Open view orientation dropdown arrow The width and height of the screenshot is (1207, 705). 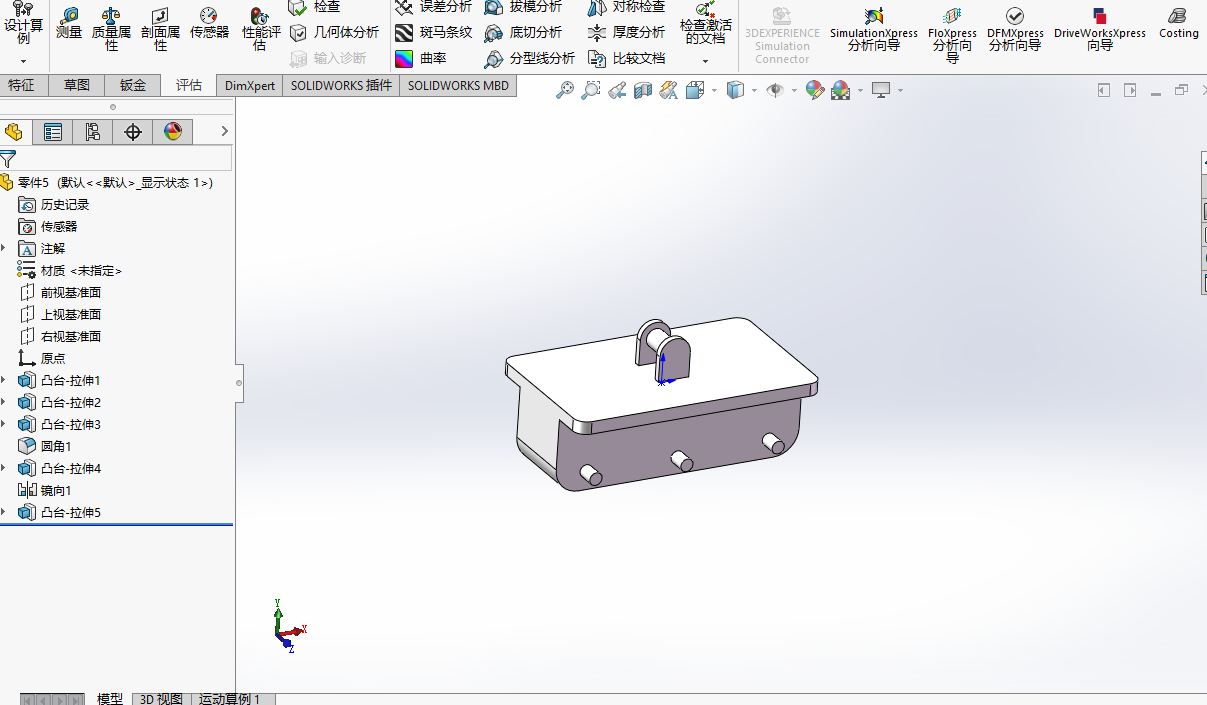[x=714, y=91]
